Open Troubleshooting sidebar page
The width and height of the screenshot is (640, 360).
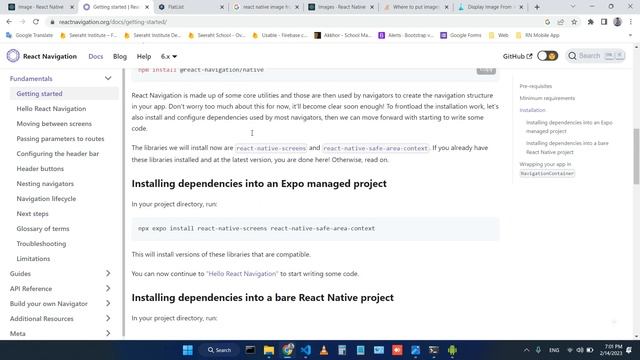tap(41, 244)
